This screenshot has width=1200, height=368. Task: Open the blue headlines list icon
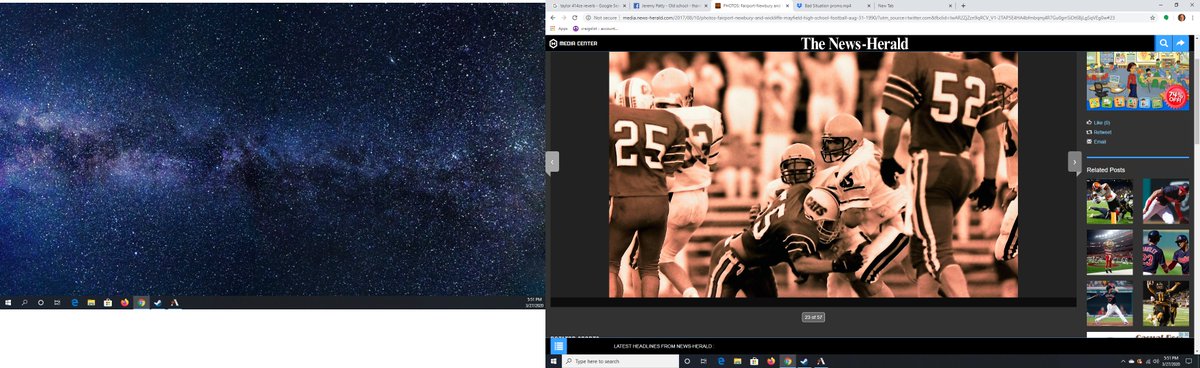[560, 345]
